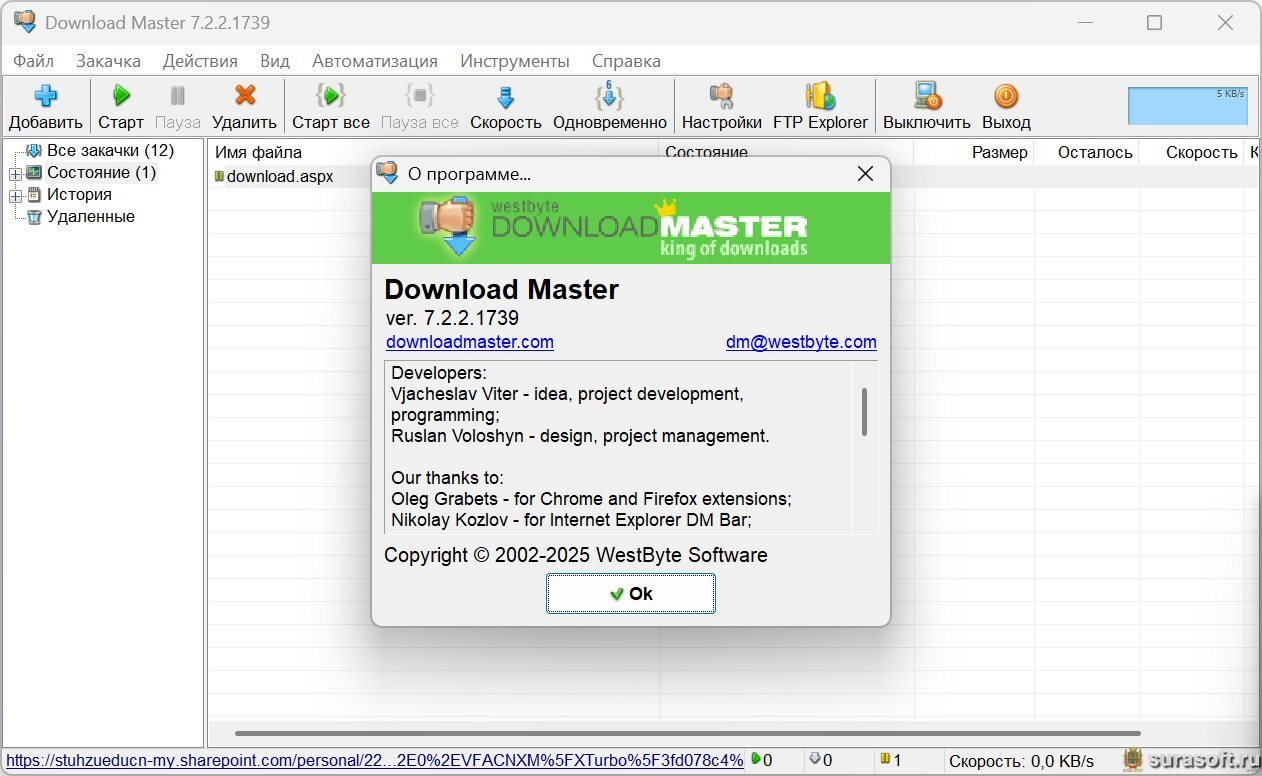Screen dimensions: 1262x776
Task: Click the dm@westbyte.com email link
Action: click(800, 342)
